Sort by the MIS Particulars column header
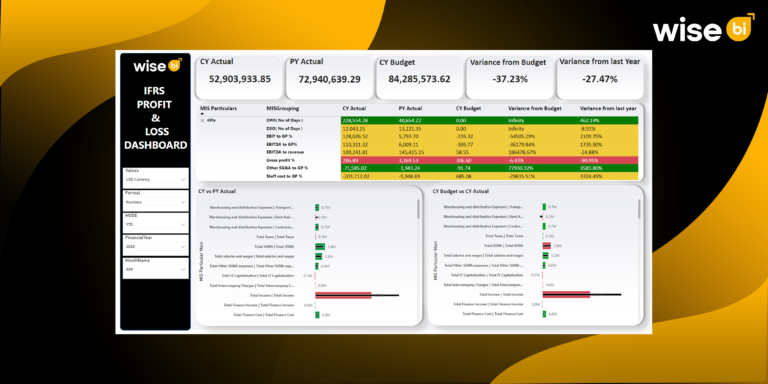The width and height of the screenshot is (768, 384). [218, 108]
